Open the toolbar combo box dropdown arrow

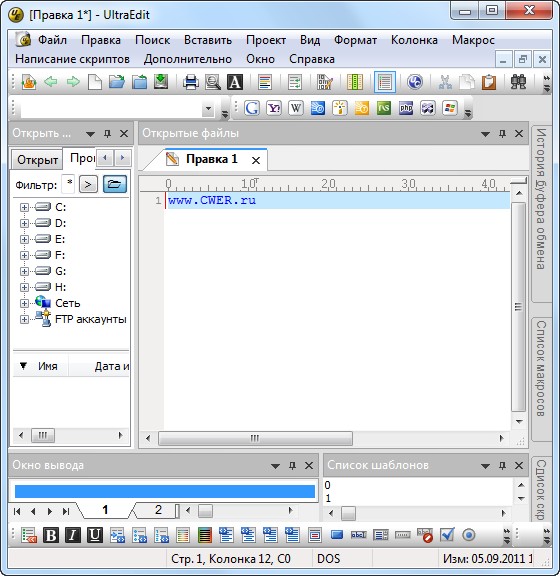click(208, 108)
